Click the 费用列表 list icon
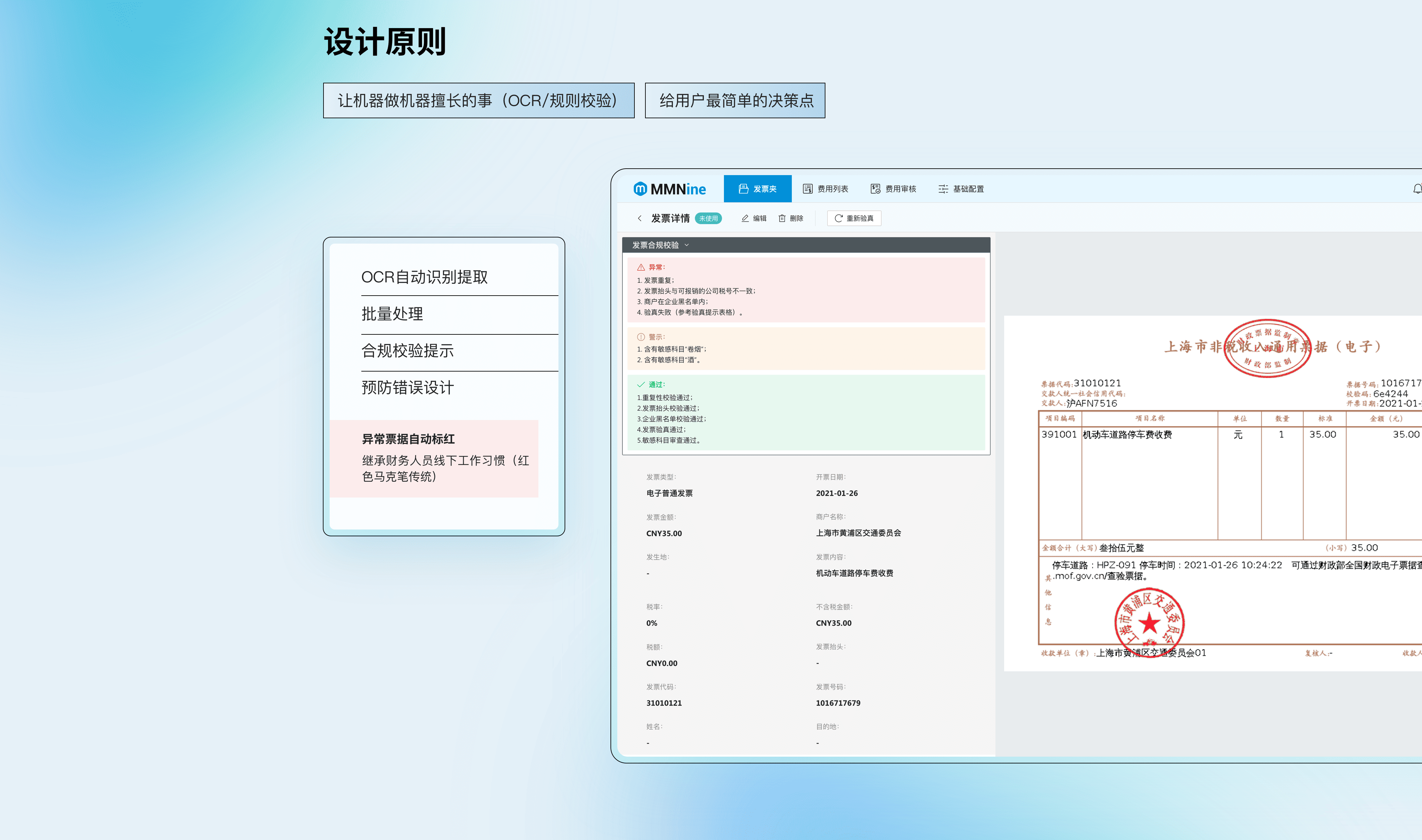1422x840 pixels. (x=808, y=189)
